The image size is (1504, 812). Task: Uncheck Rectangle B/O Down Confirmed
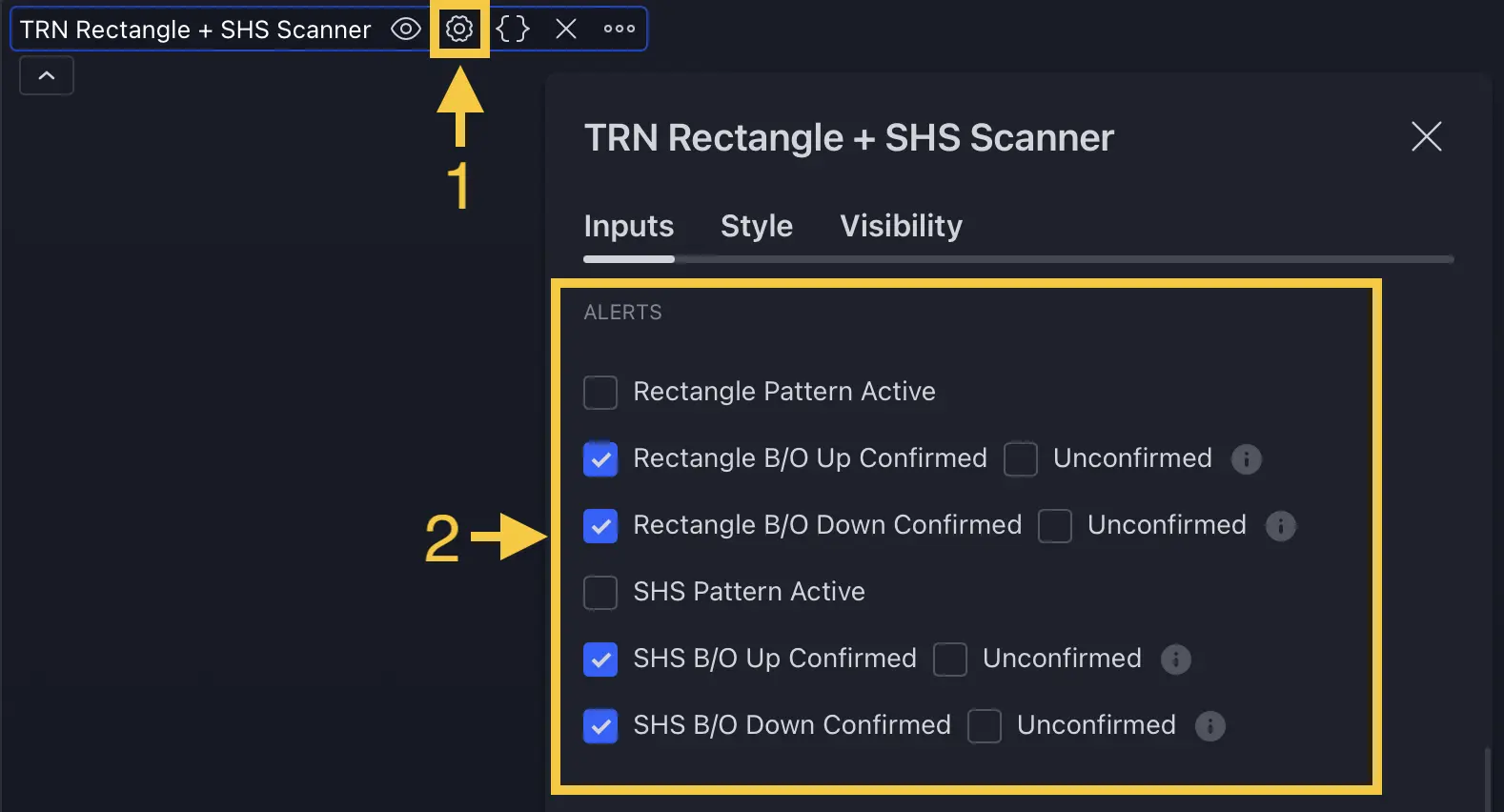point(600,525)
